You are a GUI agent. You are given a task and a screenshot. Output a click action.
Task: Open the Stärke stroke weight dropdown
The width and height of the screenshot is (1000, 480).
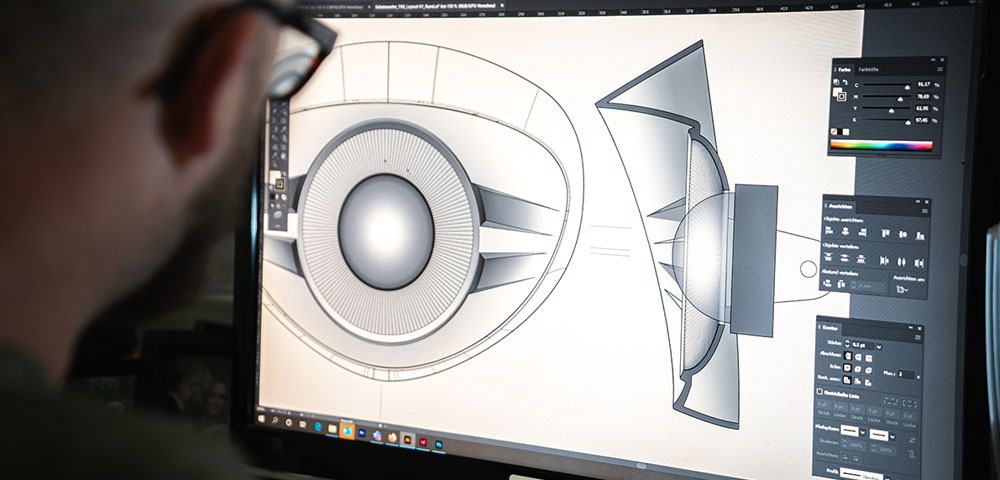tap(878, 345)
